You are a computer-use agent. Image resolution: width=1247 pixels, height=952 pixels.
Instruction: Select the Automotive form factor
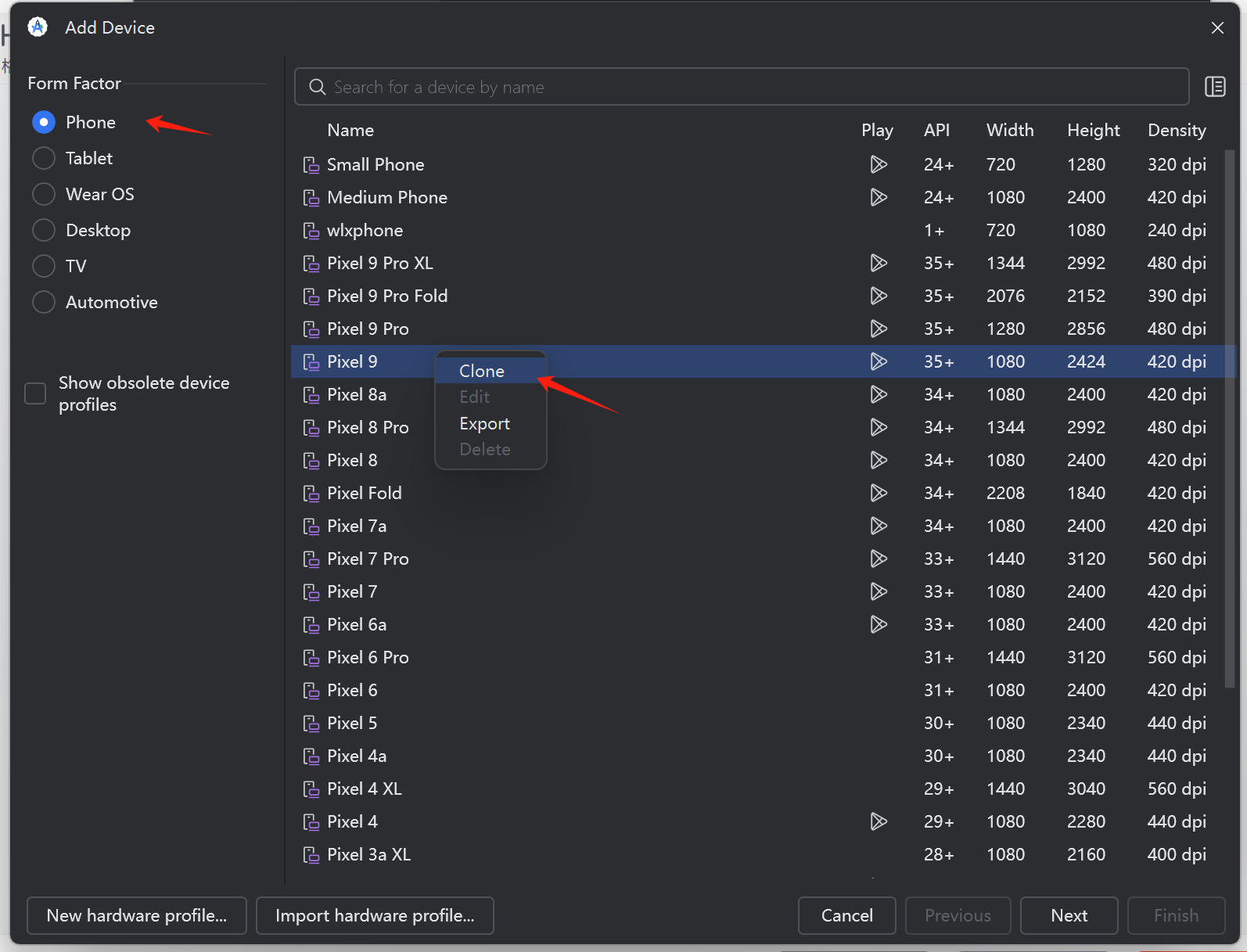pos(44,302)
